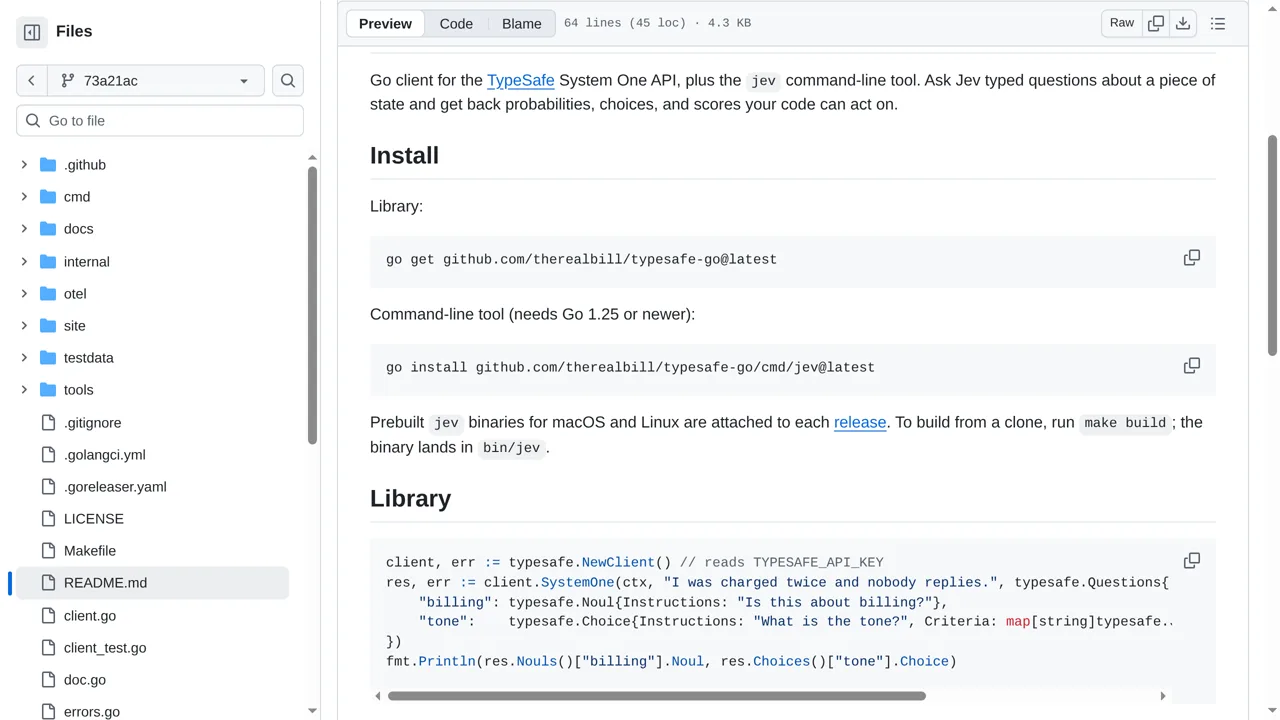Switch to the Blame tab

tap(521, 24)
